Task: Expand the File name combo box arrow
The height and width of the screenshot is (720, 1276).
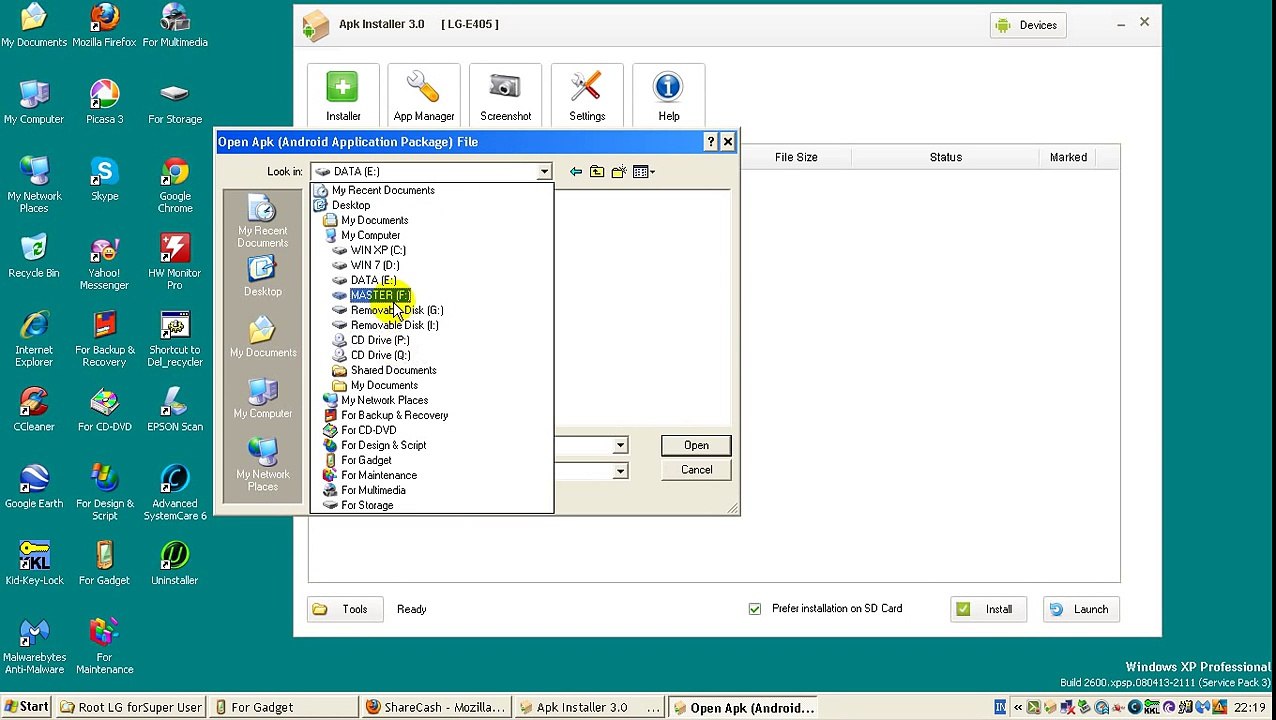Action: pos(620,446)
